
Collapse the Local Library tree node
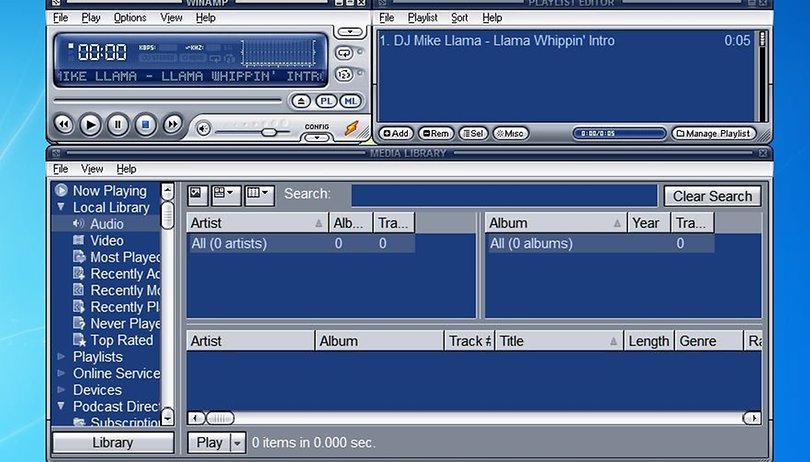[61, 207]
